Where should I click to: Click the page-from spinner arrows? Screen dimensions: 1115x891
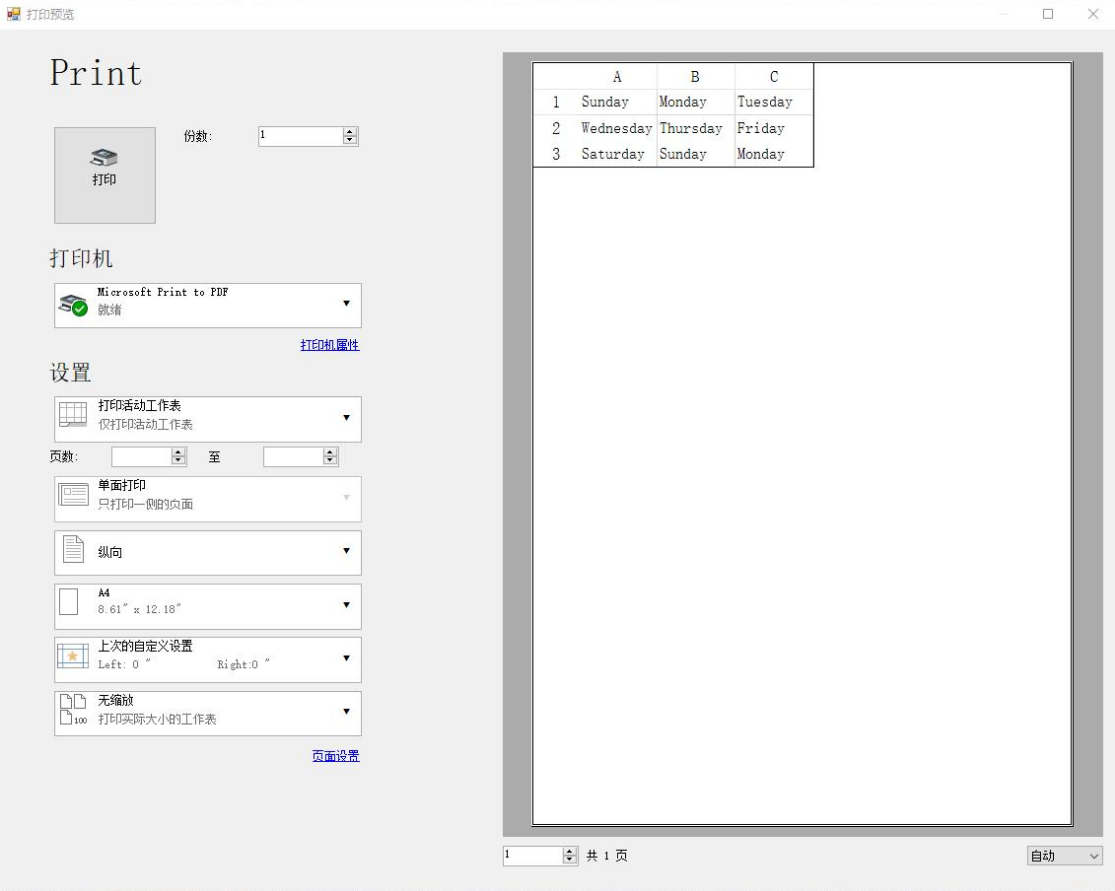point(179,456)
